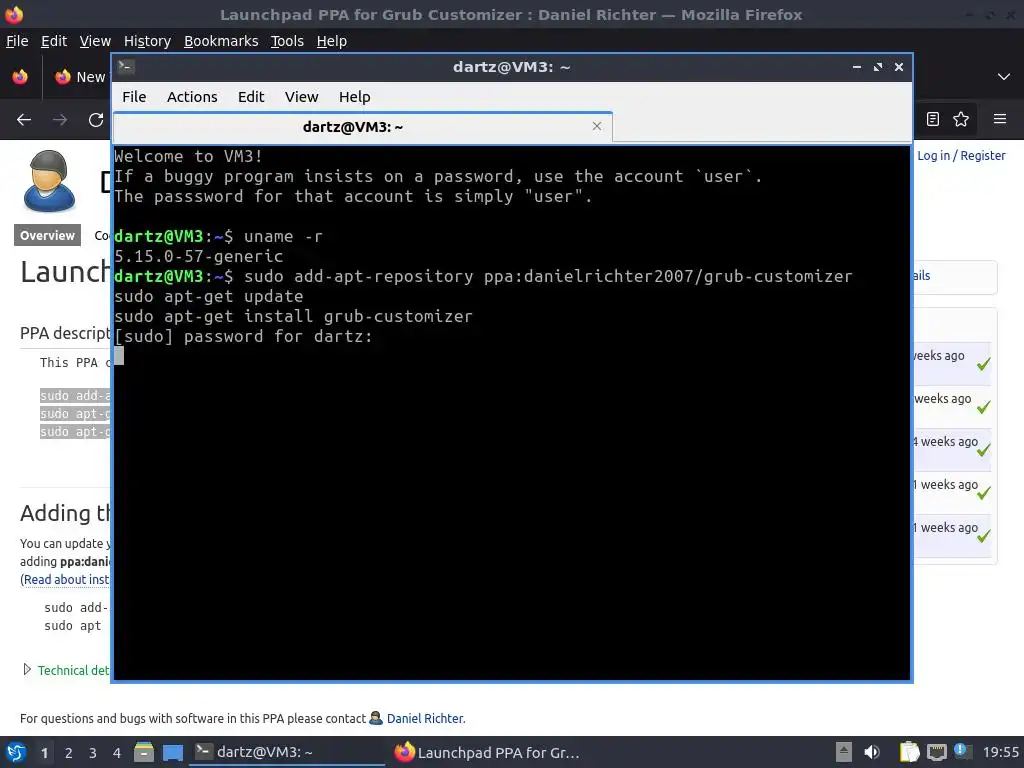The width and height of the screenshot is (1024, 768).
Task: Expand the Firefox list all tabs chevron
Action: coord(1004,77)
